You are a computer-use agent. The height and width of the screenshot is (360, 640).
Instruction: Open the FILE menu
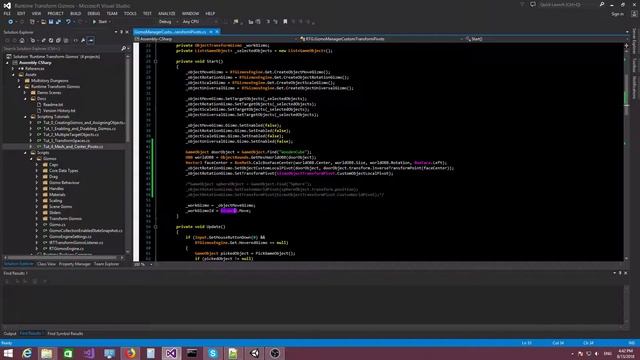point(7,13)
